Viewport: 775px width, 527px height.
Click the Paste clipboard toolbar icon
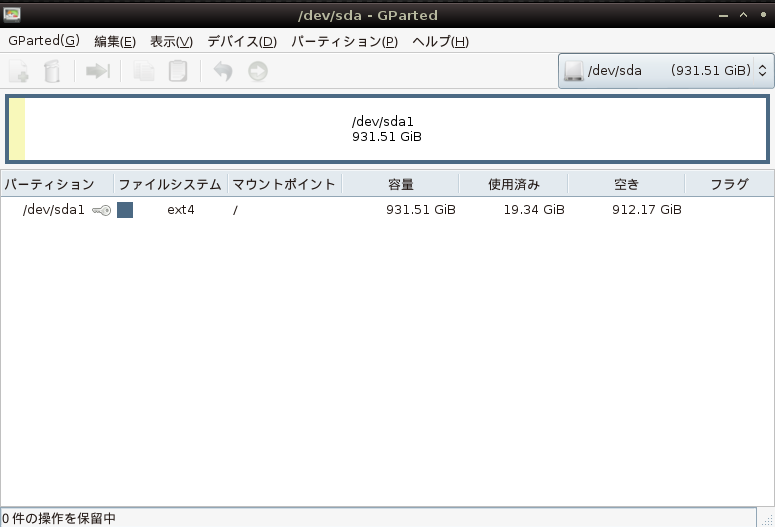(178, 71)
